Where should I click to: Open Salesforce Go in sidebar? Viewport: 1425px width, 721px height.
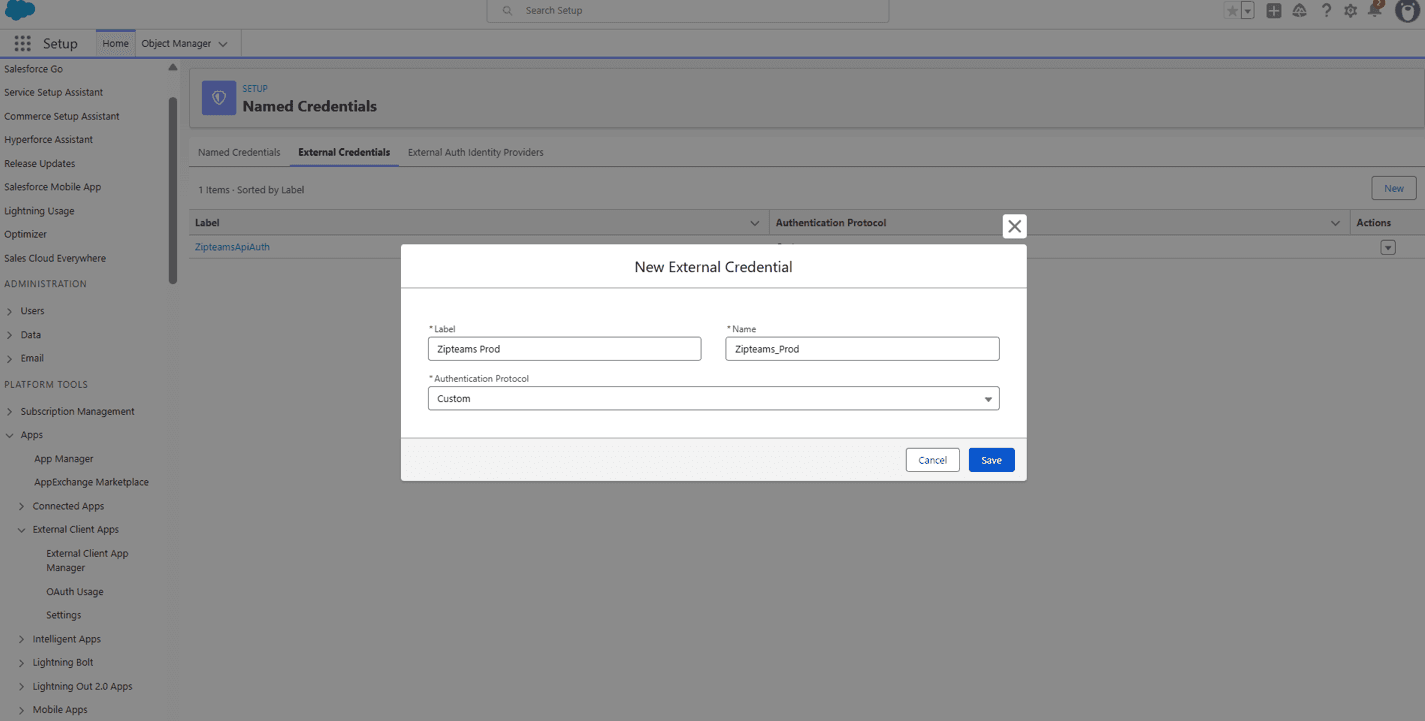click(33, 69)
